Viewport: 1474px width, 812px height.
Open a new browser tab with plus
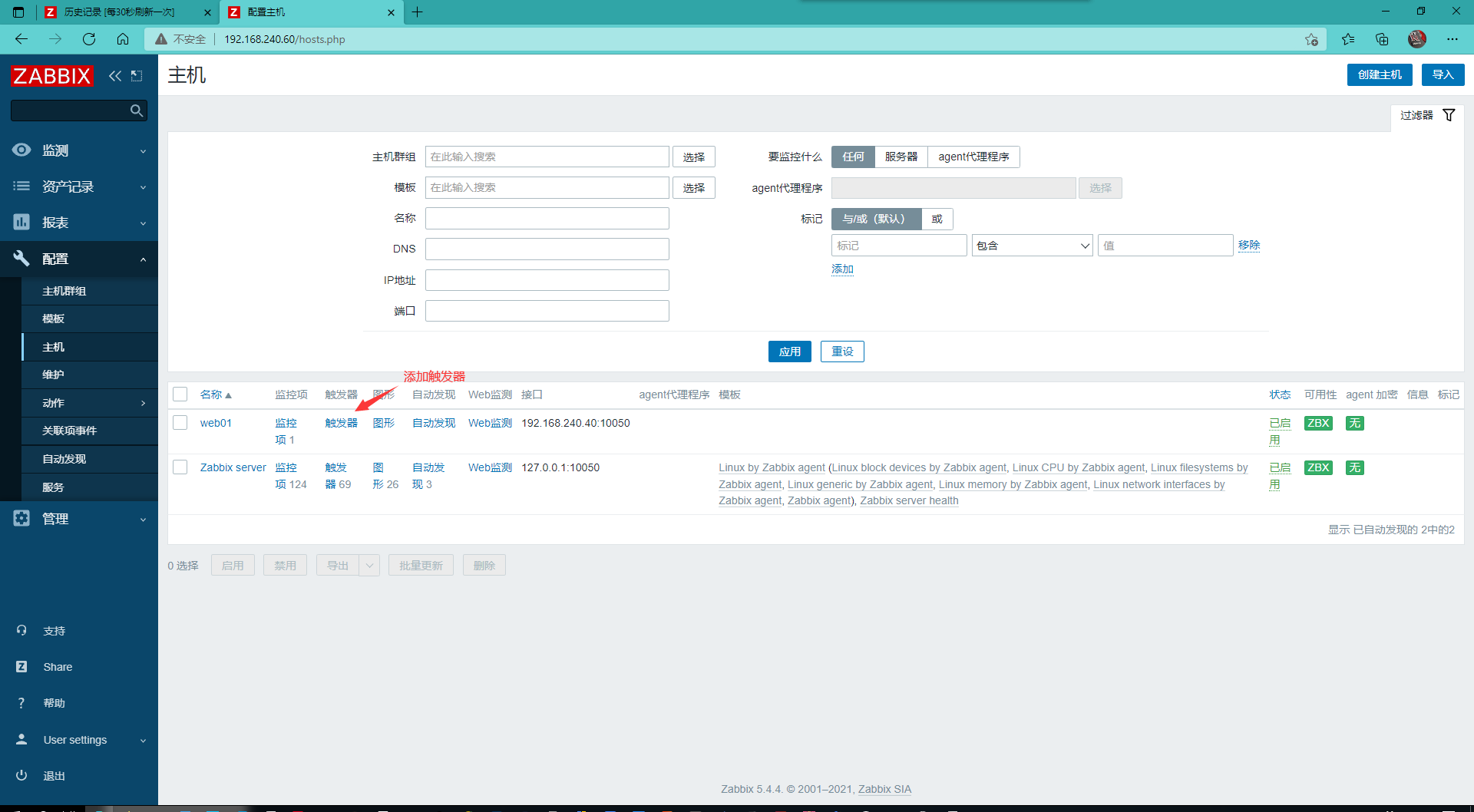[417, 12]
